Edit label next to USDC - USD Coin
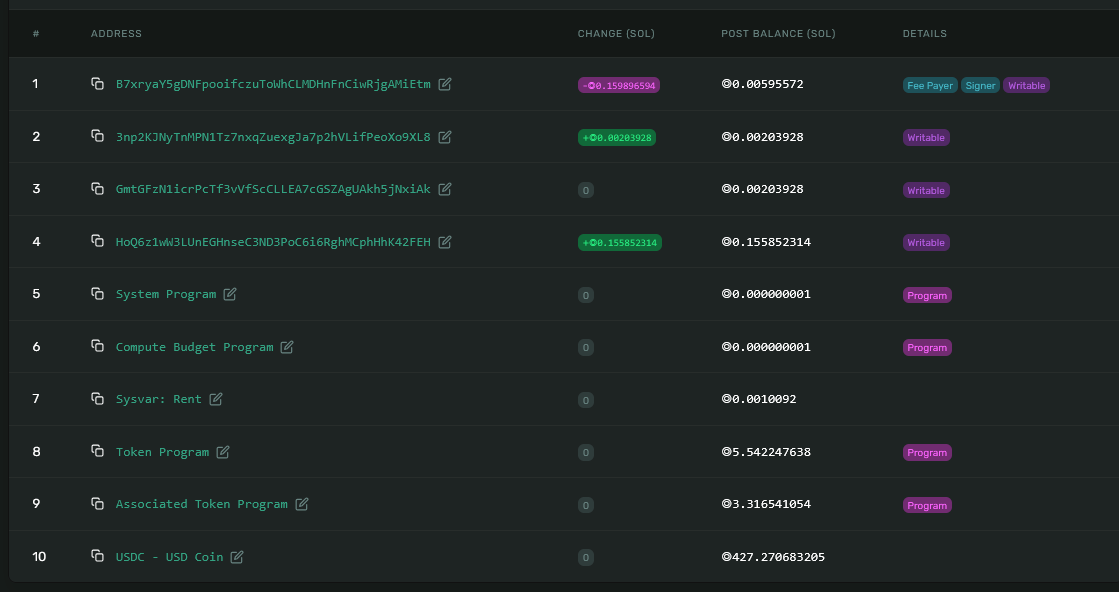 pos(237,557)
